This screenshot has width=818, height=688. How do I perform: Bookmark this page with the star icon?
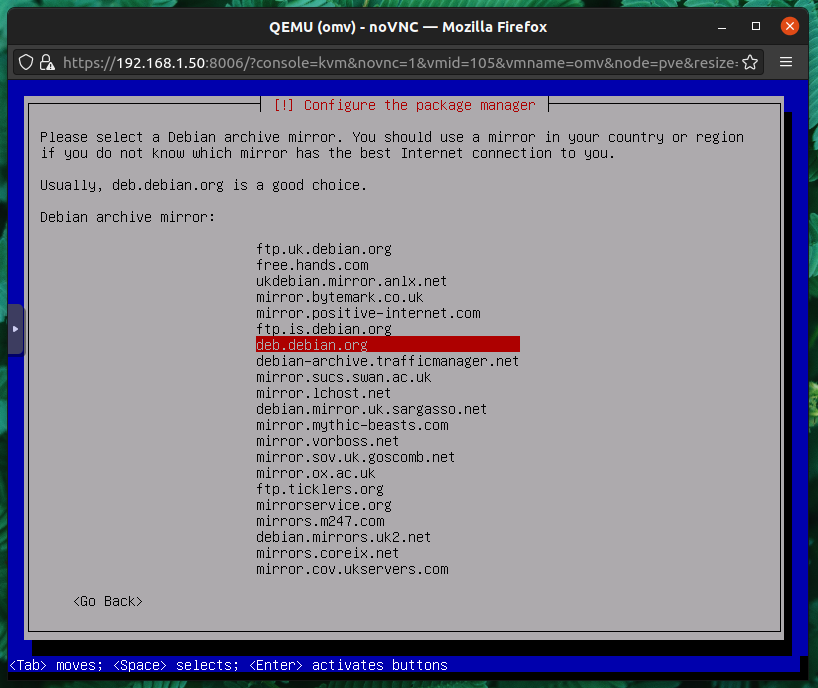coord(750,63)
